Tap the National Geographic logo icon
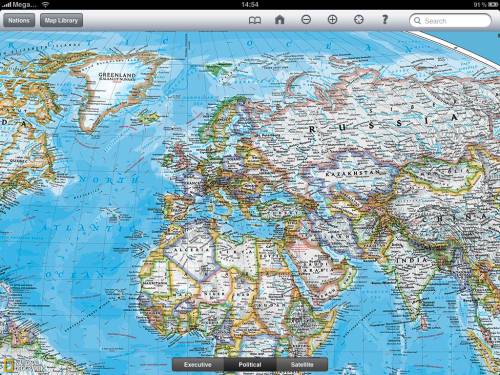 10,366
